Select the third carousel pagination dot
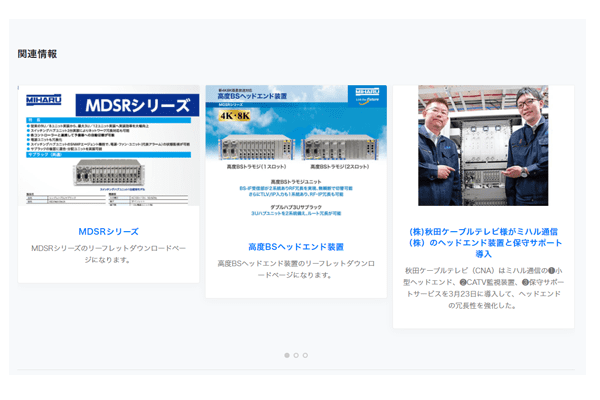This screenshot has height=400, width=600. click(305, 355)
